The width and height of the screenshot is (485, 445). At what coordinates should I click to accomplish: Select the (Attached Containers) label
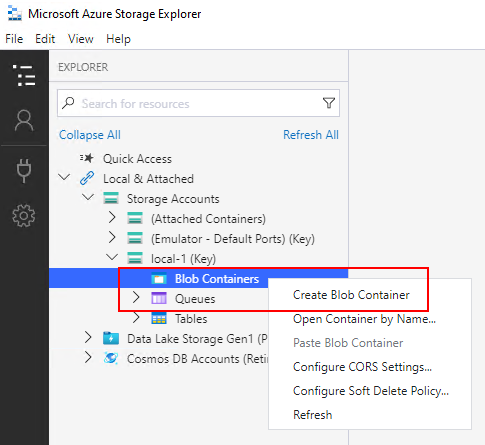click(x=208, y=219)
